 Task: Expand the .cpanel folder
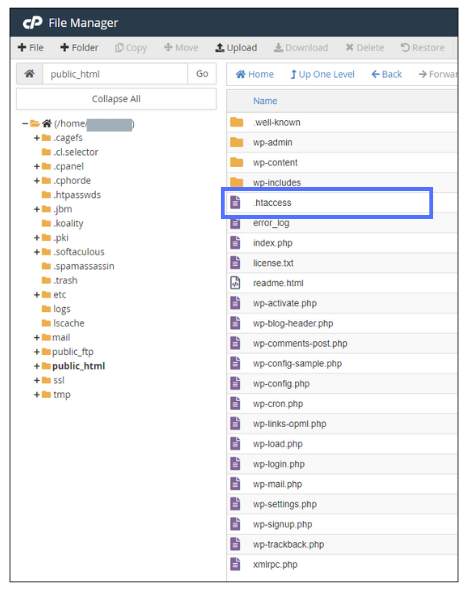(37, 166)
